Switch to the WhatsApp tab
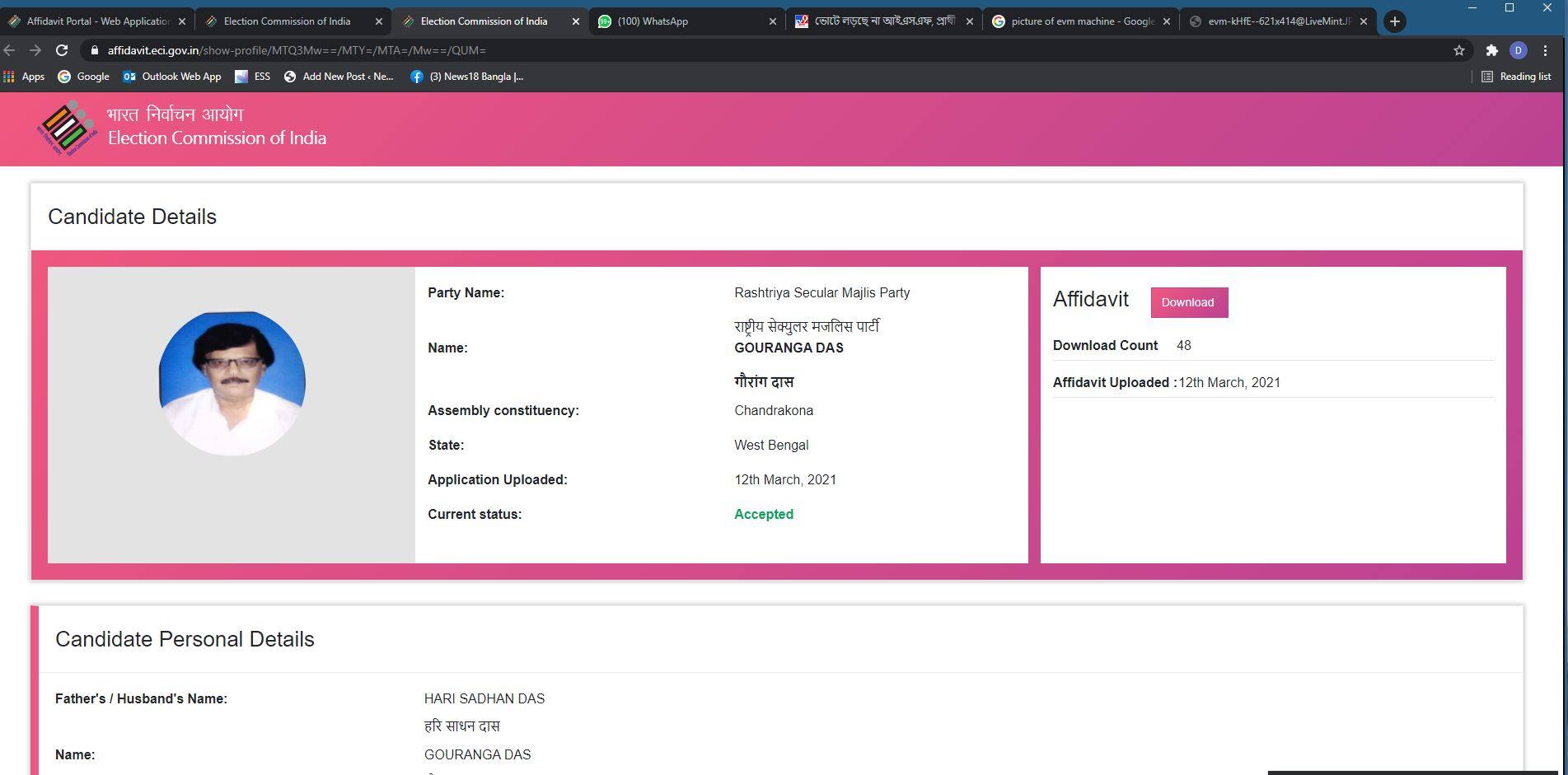Image resolution: width=1568 pixels, height=775 pixels. (684, 21)
